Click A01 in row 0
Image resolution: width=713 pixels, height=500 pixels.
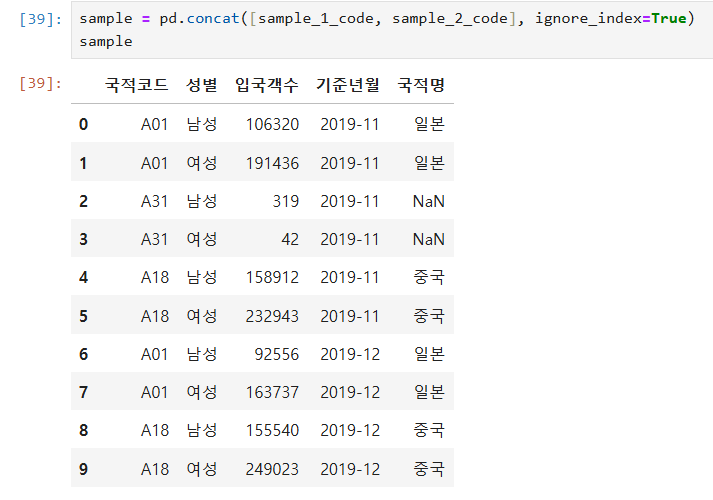coord(155,124)
